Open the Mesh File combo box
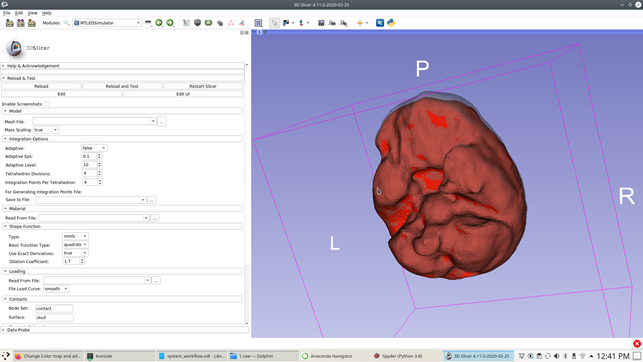Viewport: 643px width, 362px height. click(x=94, y=121)
